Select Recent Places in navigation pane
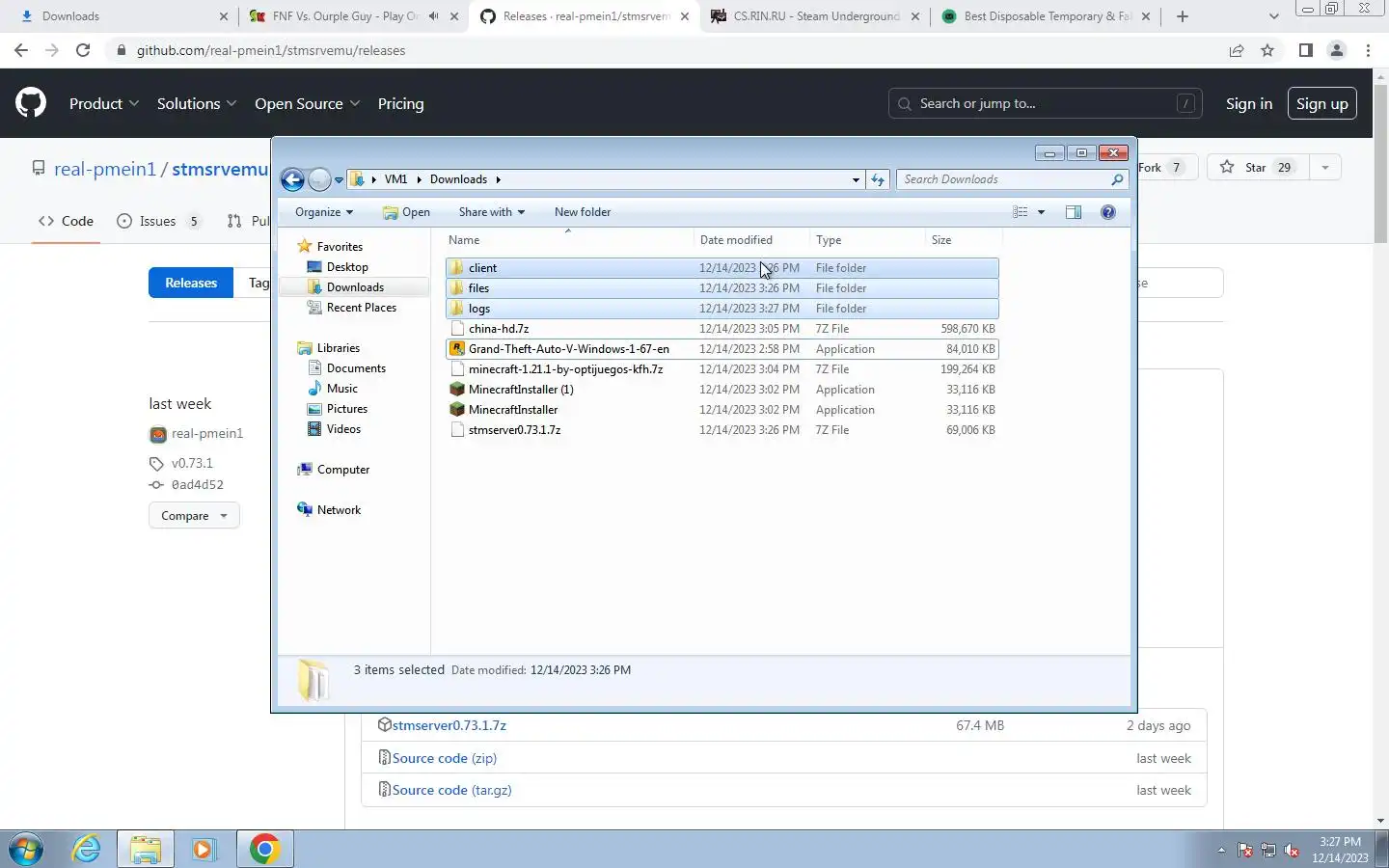 (362, 308)
